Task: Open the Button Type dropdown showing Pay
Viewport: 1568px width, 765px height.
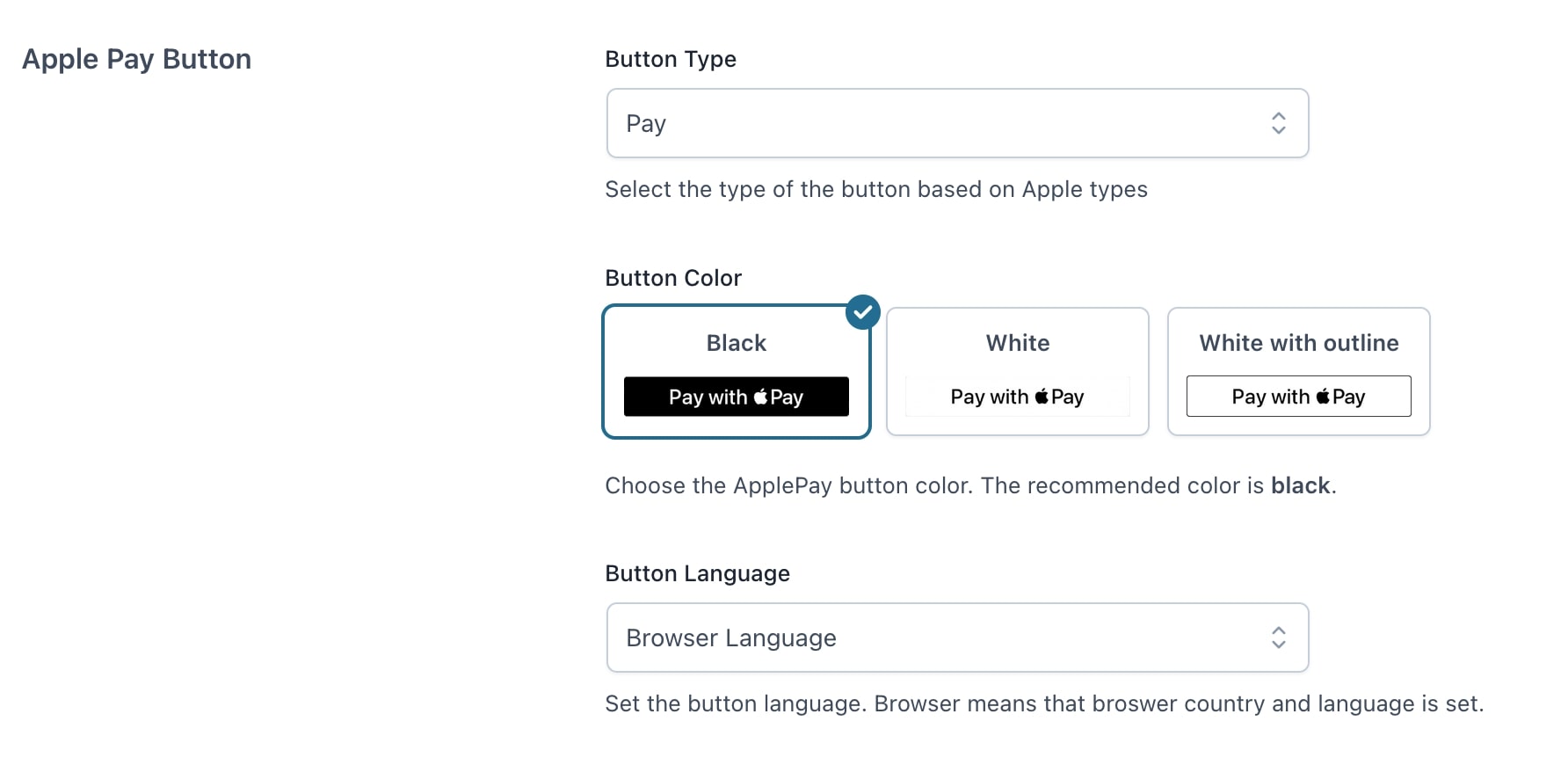Action: pyautogui.click(x=958, y=123)
